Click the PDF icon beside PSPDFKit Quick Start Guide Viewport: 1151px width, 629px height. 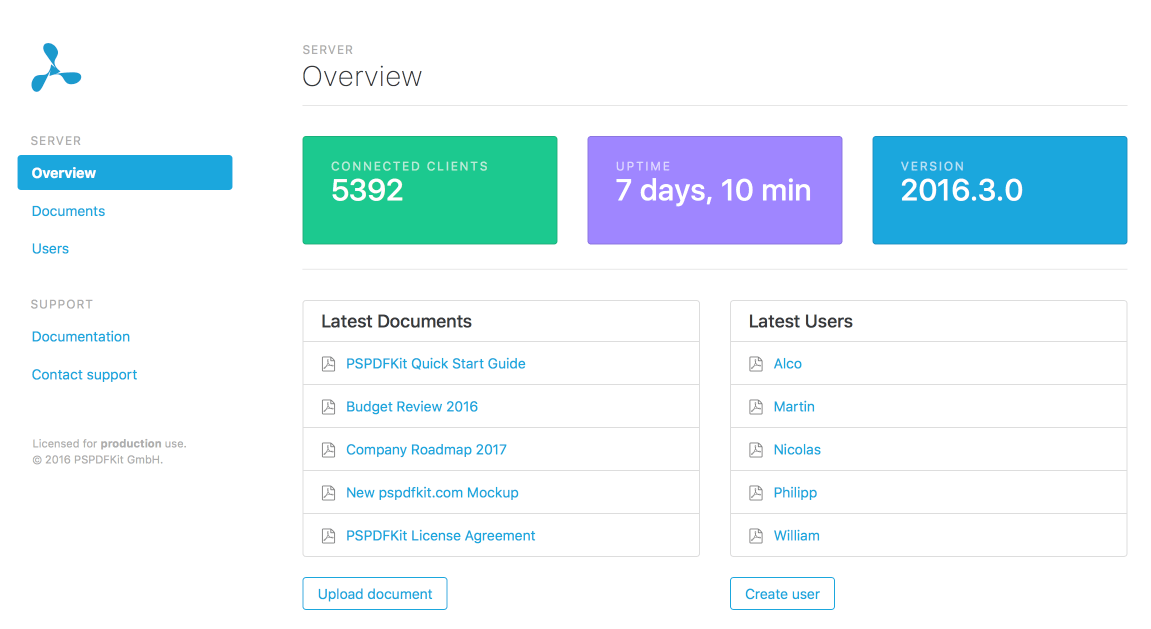tap(328, 364)
